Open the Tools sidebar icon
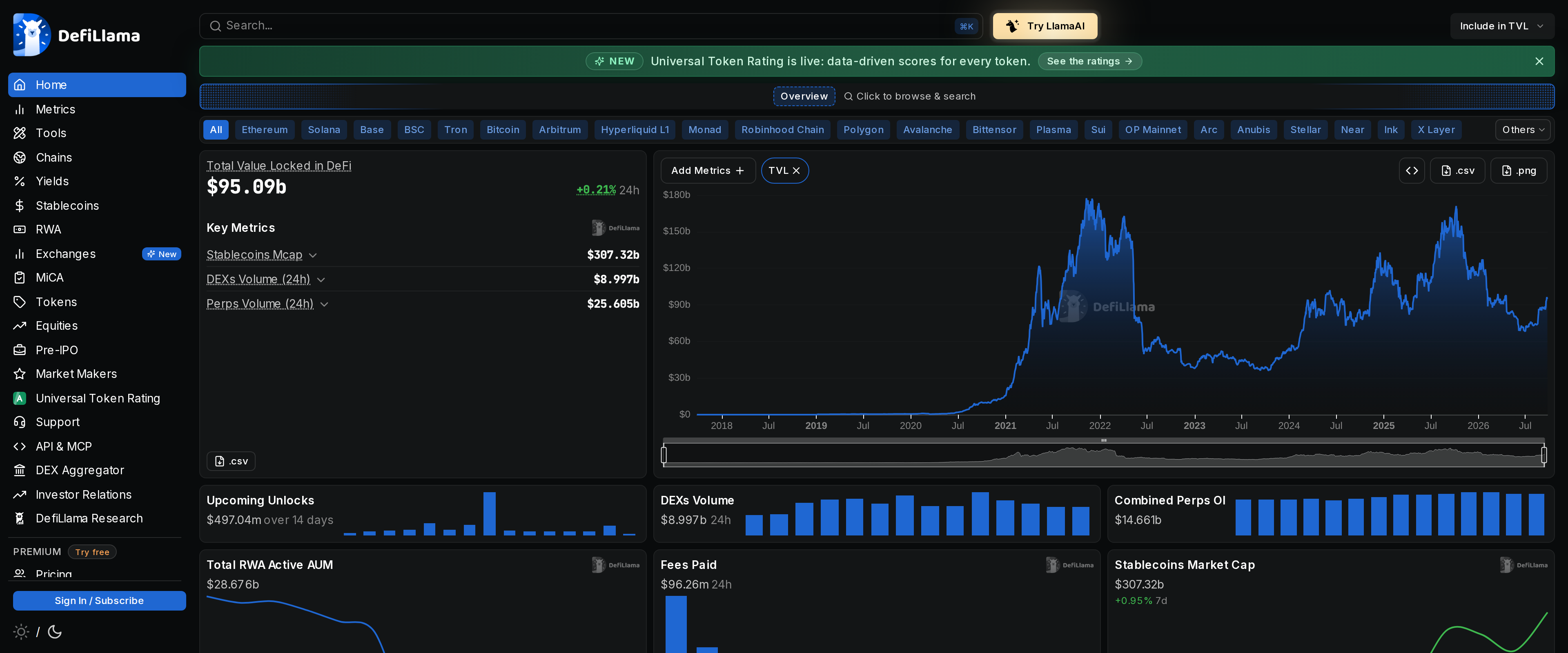Viewport: 1568px width, 653px height. 20,133
